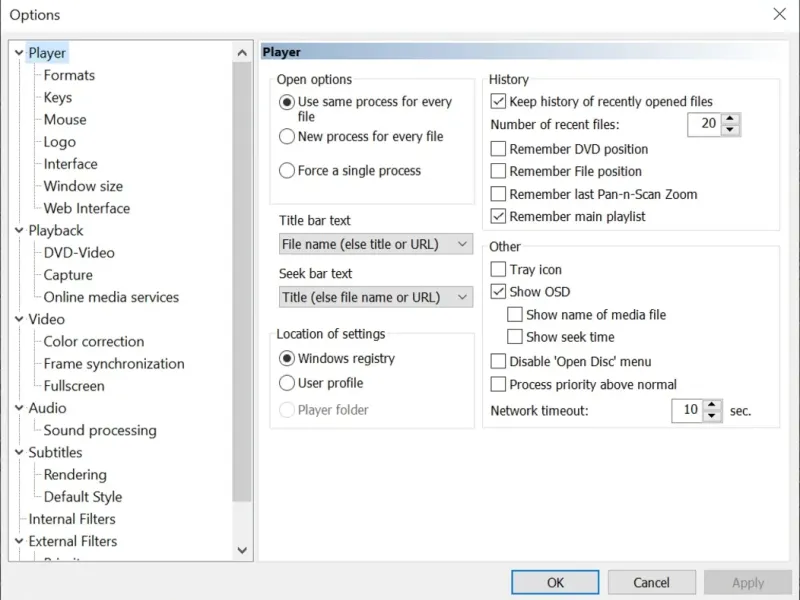Decrease number of recent files stepper
Screen dimensions: 800x600
[730, 130]
